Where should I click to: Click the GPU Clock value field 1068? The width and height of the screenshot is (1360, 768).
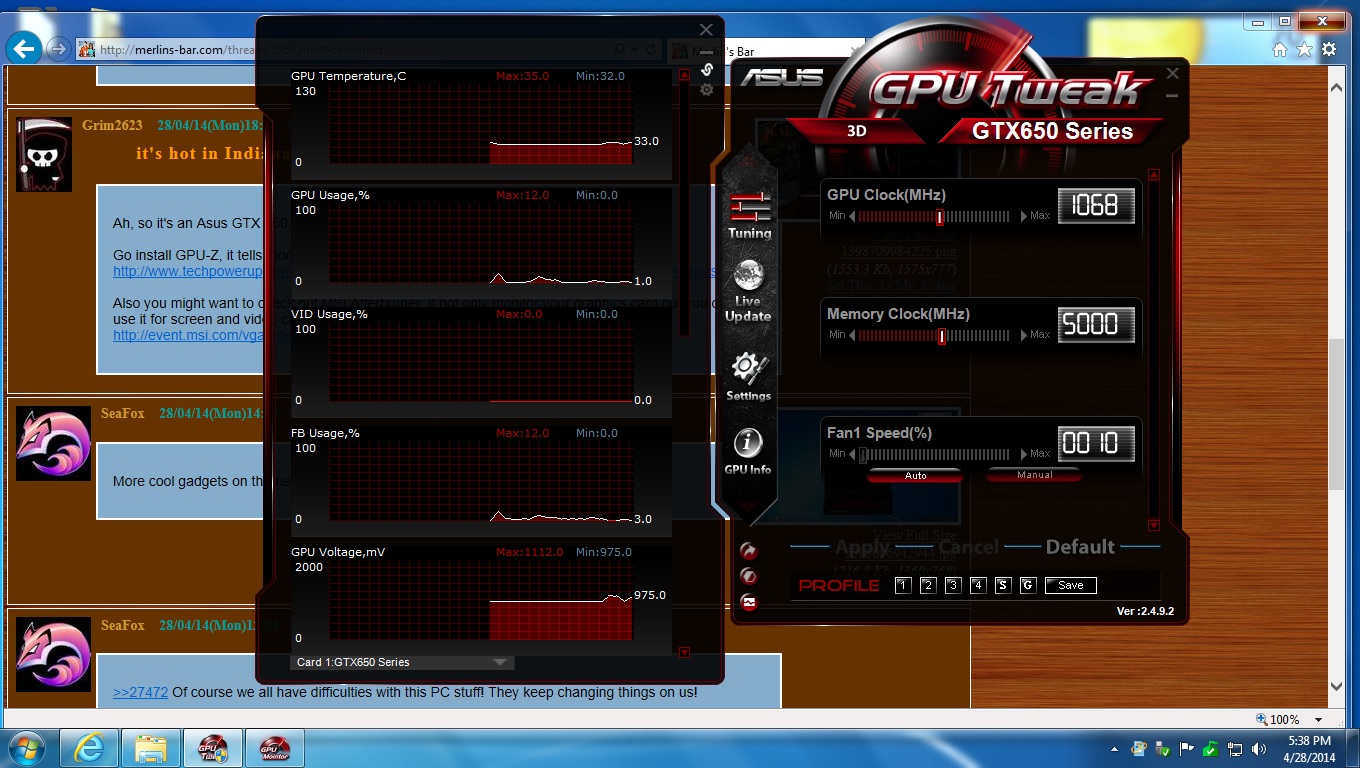click(x=1095, y=206)
